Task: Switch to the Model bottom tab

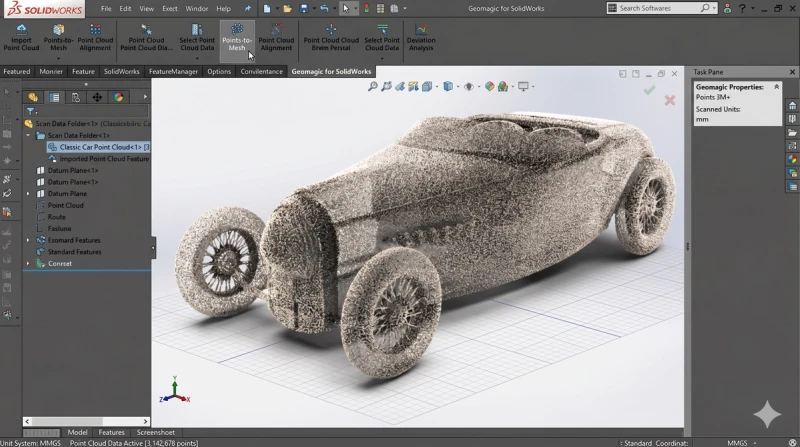Action: click(x=78, y=432)
